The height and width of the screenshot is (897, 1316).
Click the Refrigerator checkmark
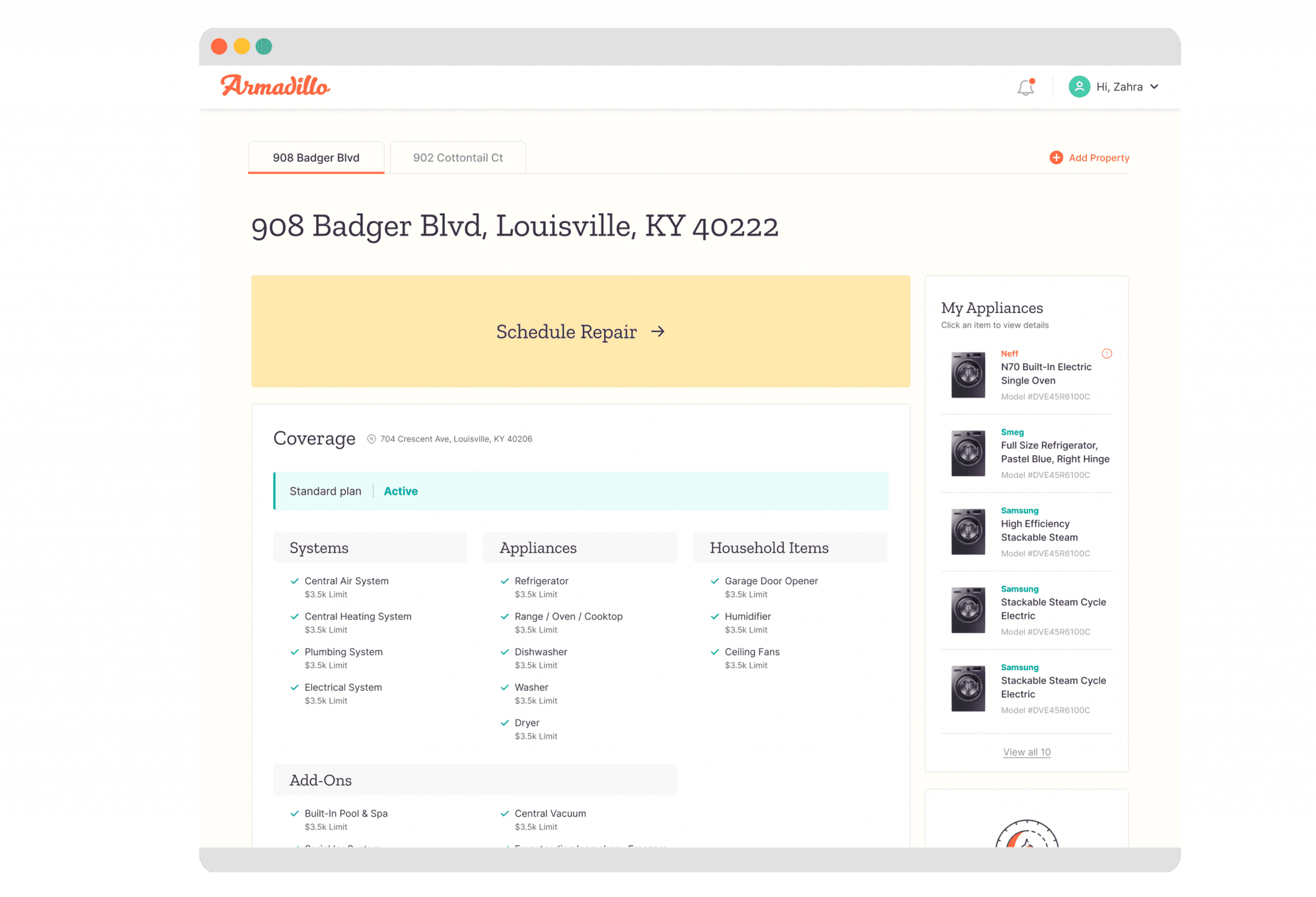[504, 581]
